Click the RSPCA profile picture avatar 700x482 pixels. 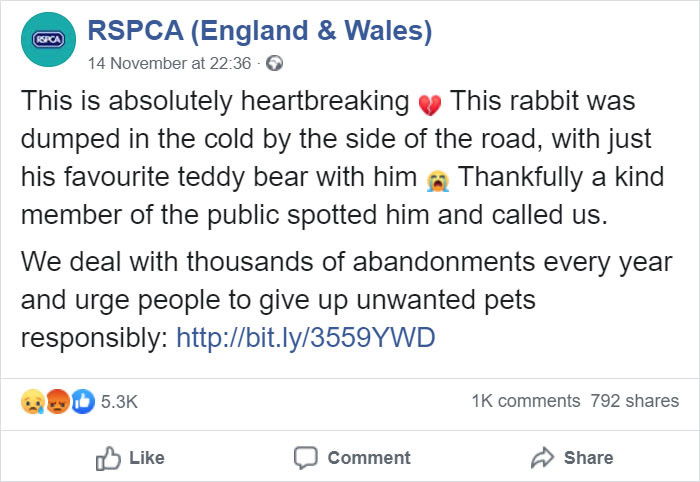coord(48,40)
